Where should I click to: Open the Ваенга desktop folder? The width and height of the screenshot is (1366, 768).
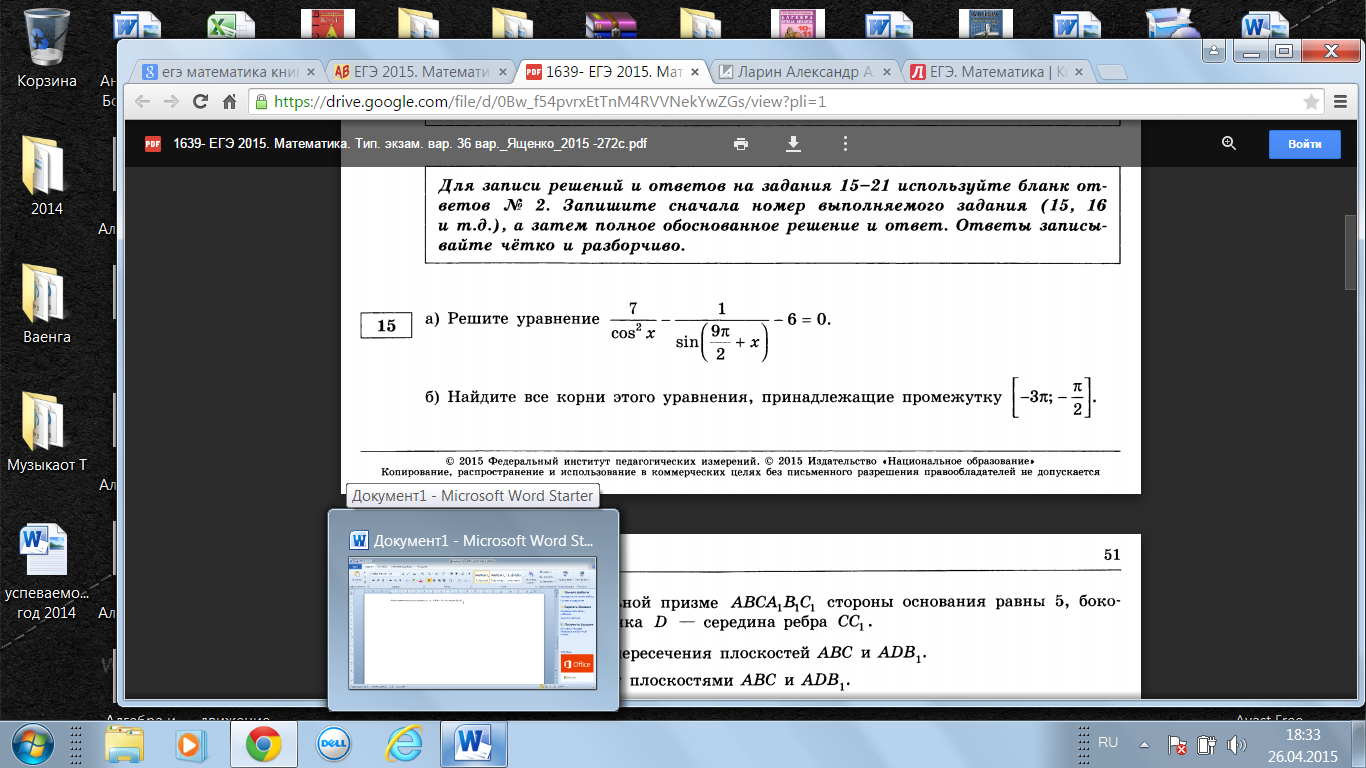tap(46, 304)
